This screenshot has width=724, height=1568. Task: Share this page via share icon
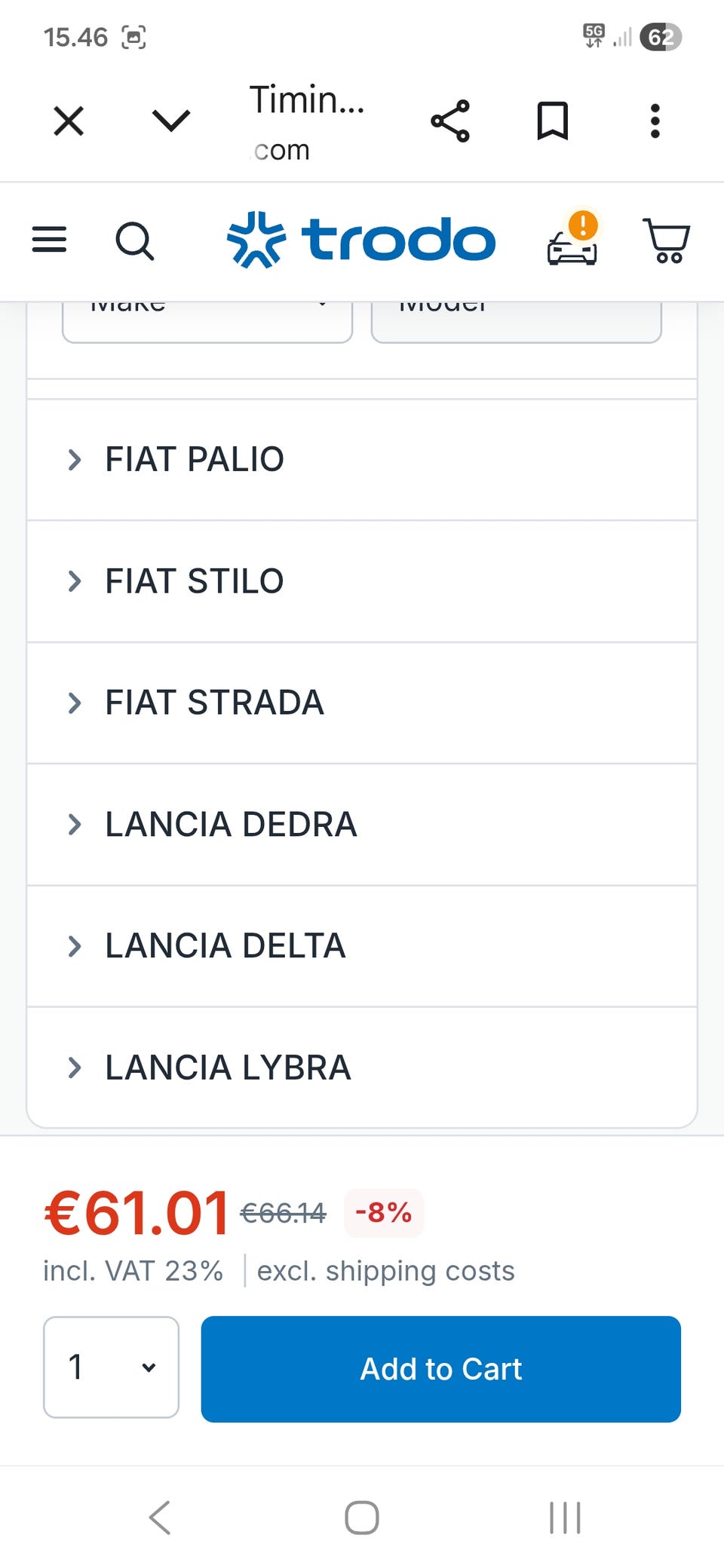[450, 121]
